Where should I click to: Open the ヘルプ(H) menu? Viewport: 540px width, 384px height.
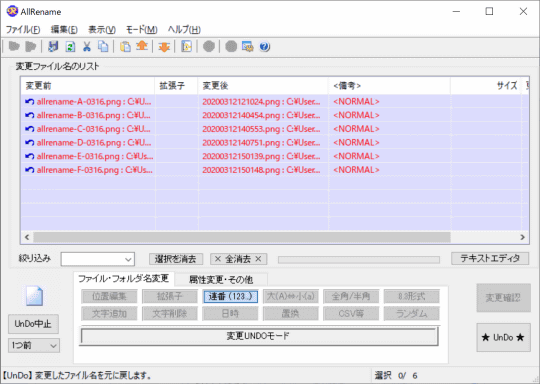(184, 30)
